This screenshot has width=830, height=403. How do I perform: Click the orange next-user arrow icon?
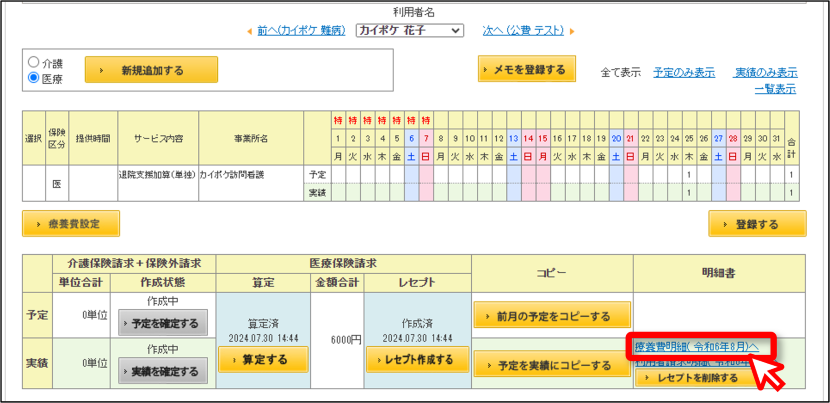click(572, 31)
